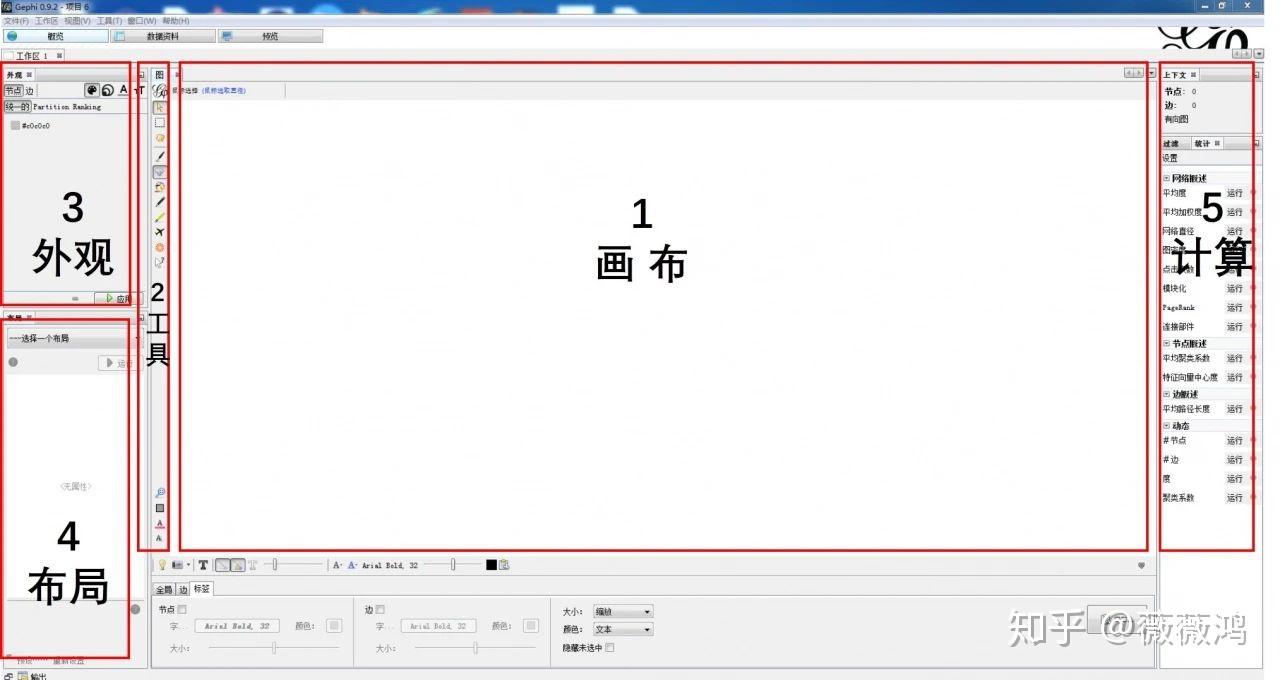Open the 工具 menu
Image resolution: width=1280 pixels, height=680 pixels.
point(109,20)
